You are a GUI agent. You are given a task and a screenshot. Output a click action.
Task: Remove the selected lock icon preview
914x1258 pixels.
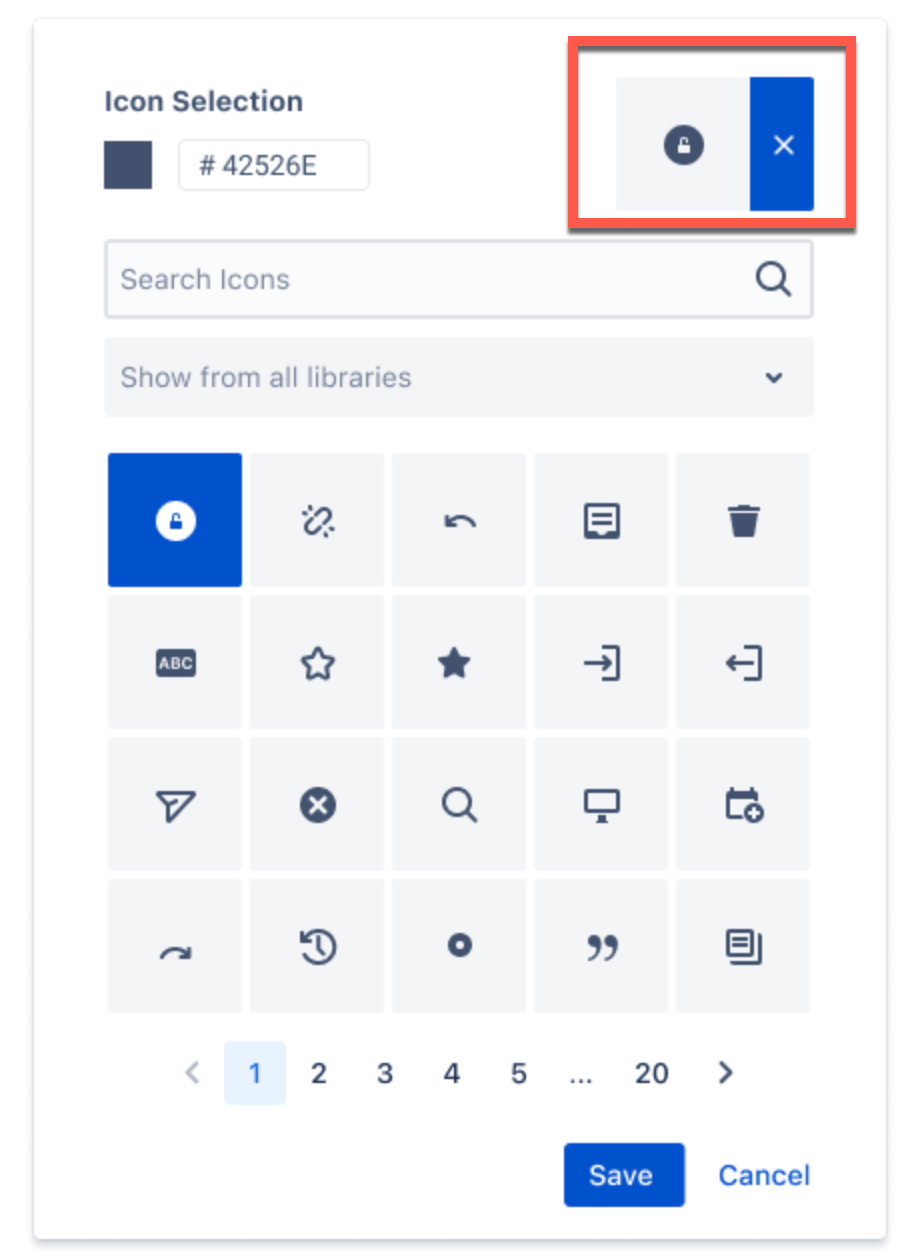[782, 144]
